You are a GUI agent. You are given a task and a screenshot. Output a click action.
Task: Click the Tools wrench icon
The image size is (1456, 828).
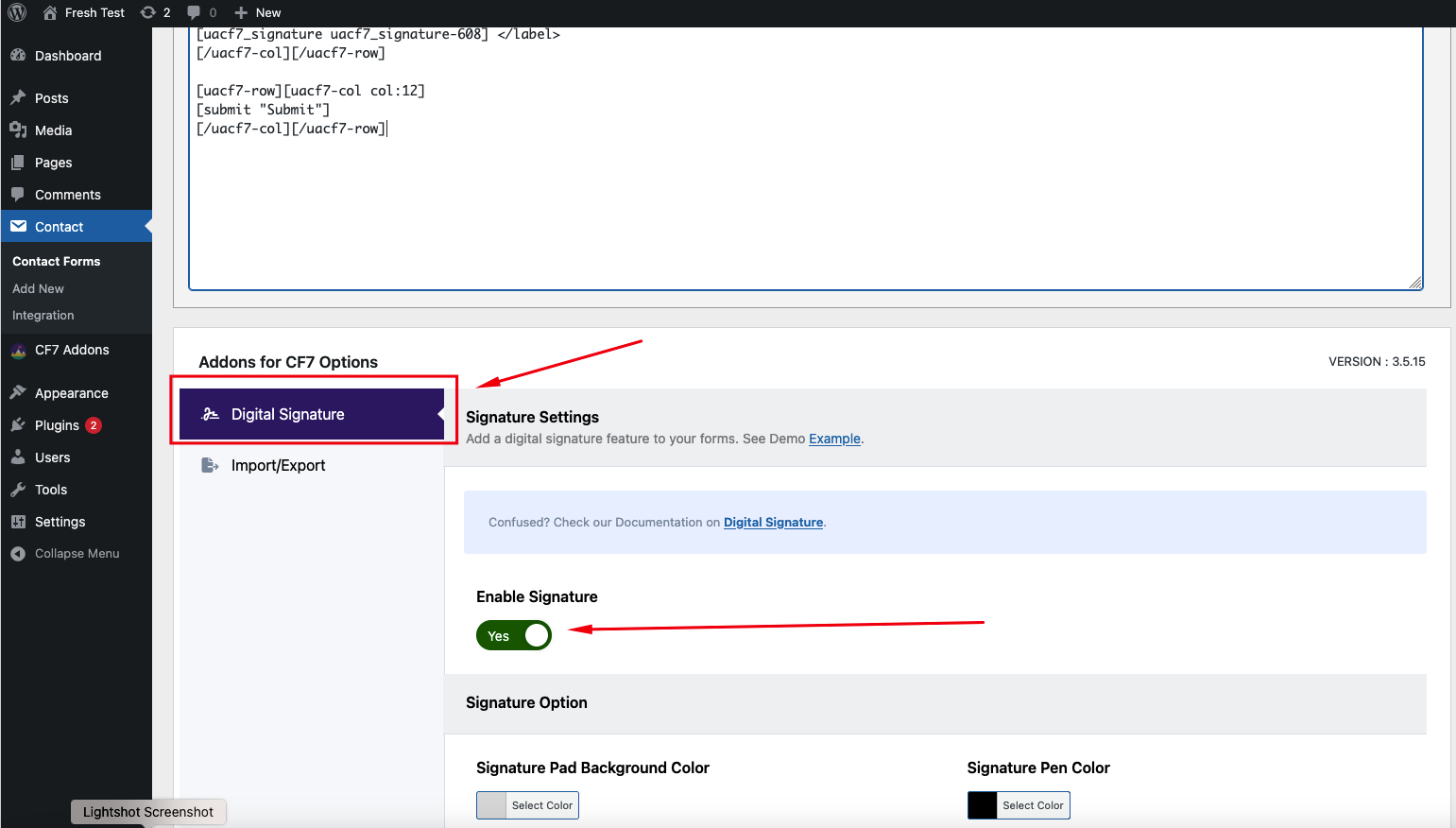pyautogui.click(x=18, y=489)
